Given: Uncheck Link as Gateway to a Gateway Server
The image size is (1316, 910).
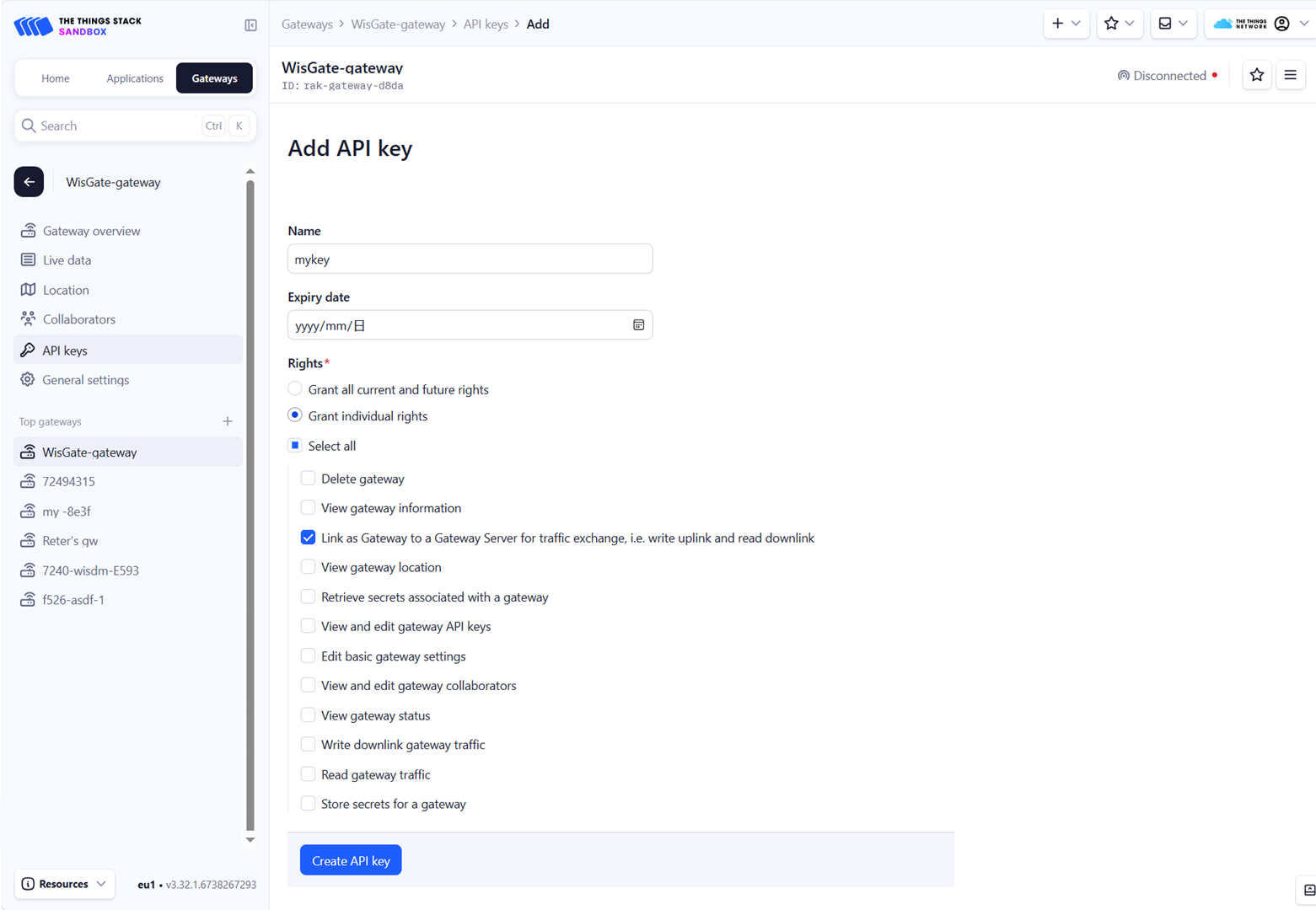Looking at the screenshot, I should pos(308,538).
